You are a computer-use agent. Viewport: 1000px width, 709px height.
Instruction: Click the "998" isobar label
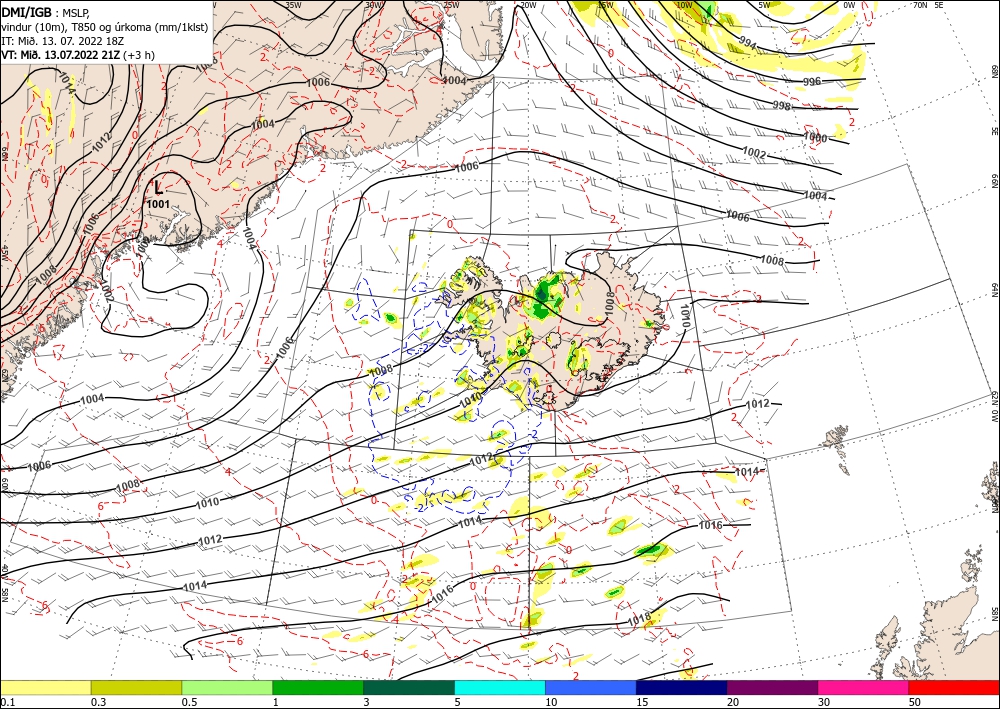pyautogui.click(x=781, y=105)
